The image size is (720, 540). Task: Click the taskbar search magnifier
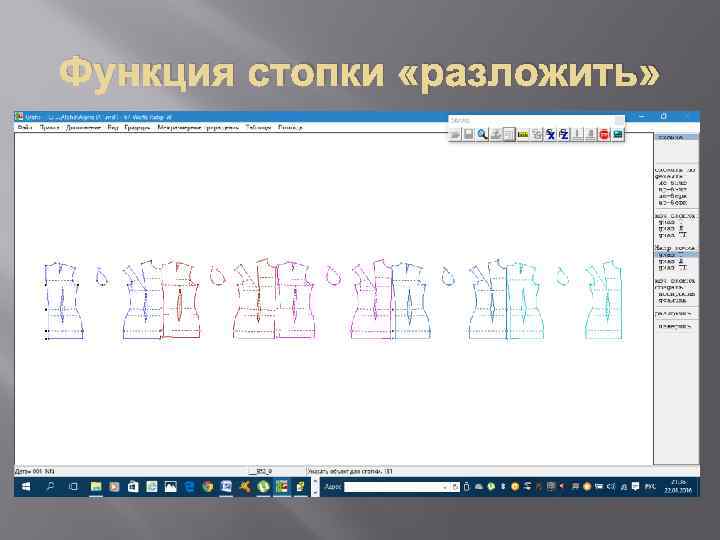click(50, 486)
